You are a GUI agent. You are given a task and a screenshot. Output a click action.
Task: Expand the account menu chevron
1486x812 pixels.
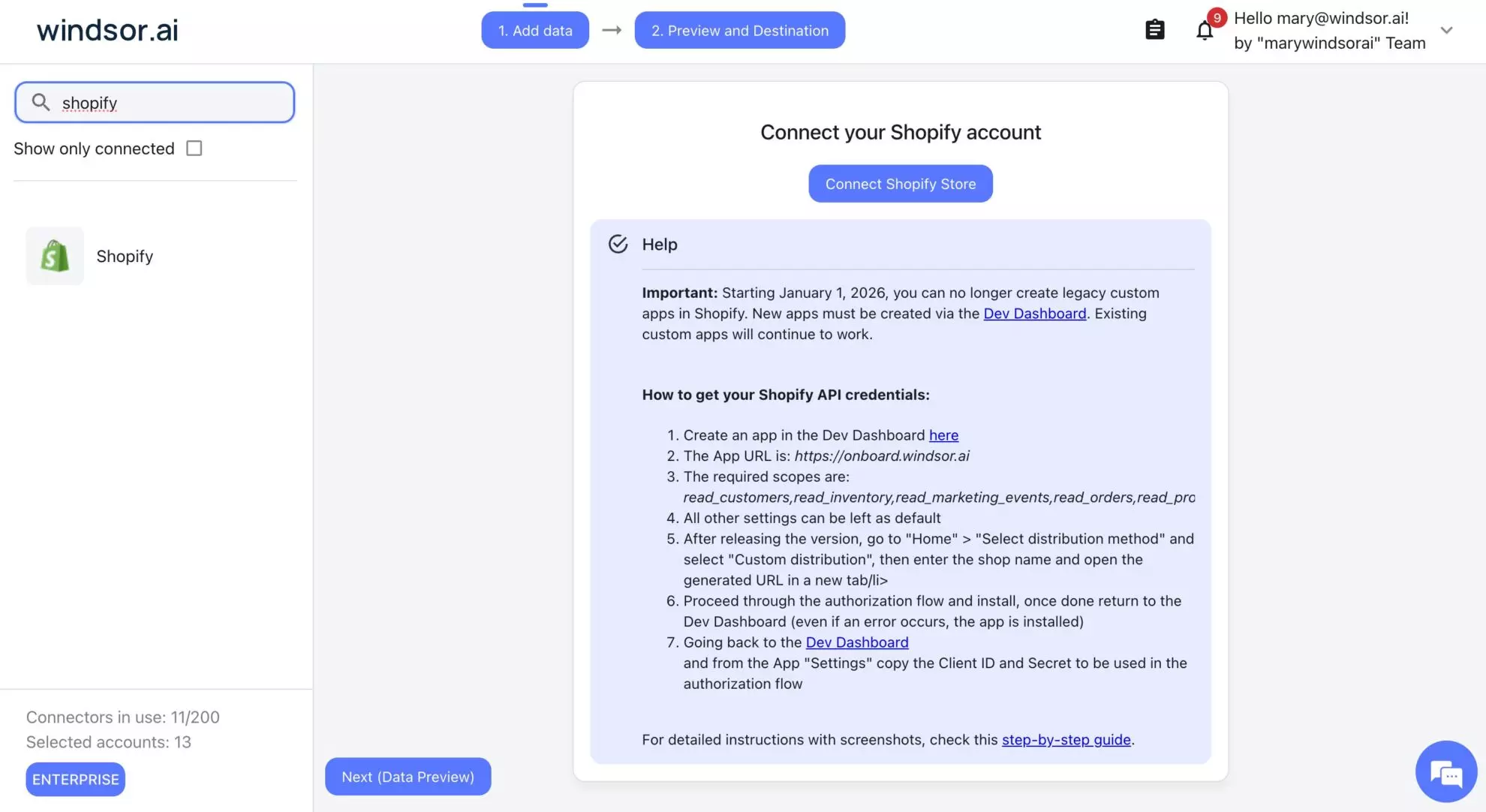coord(1446,31)
